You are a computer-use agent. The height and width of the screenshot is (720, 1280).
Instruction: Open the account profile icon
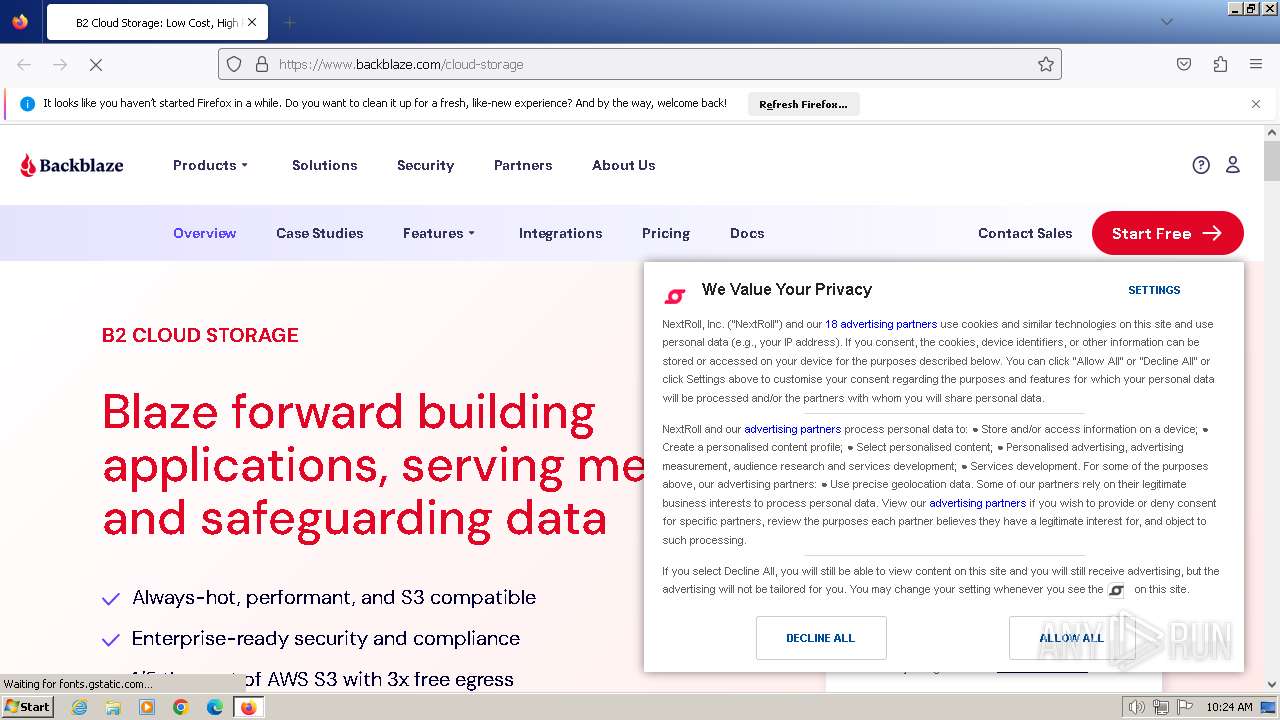pyautogui.click(x=1233, y=165)
